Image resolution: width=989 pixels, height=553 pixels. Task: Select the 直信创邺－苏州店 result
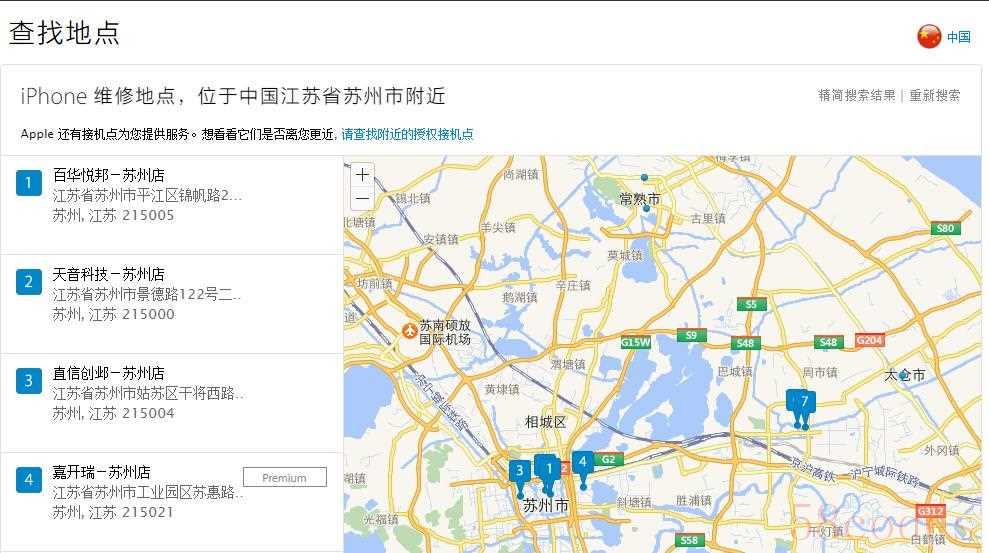[x=172, y=403]
